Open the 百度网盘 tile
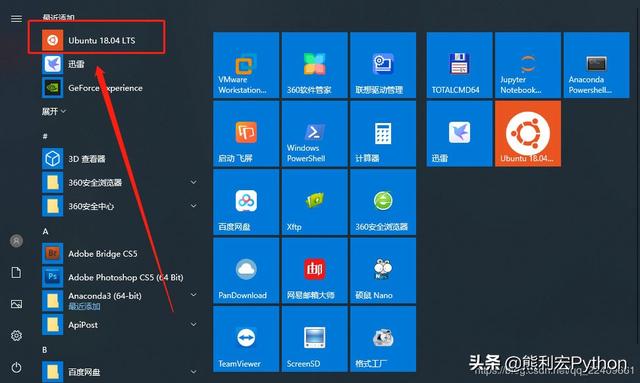This screenshot has height=383, width=640. click(x=246, y=202)
